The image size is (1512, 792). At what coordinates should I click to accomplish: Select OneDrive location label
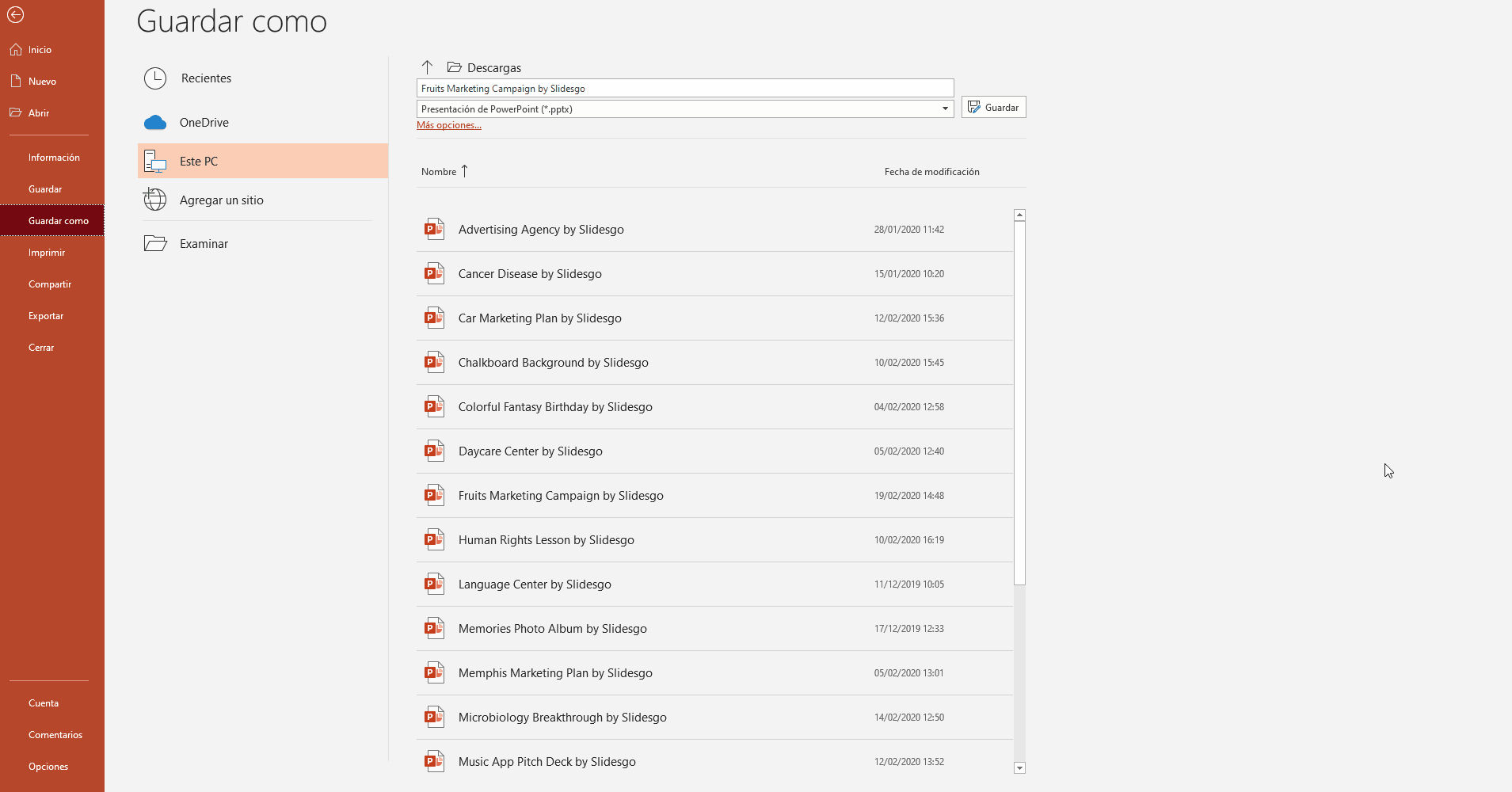(x=204, y=123)
